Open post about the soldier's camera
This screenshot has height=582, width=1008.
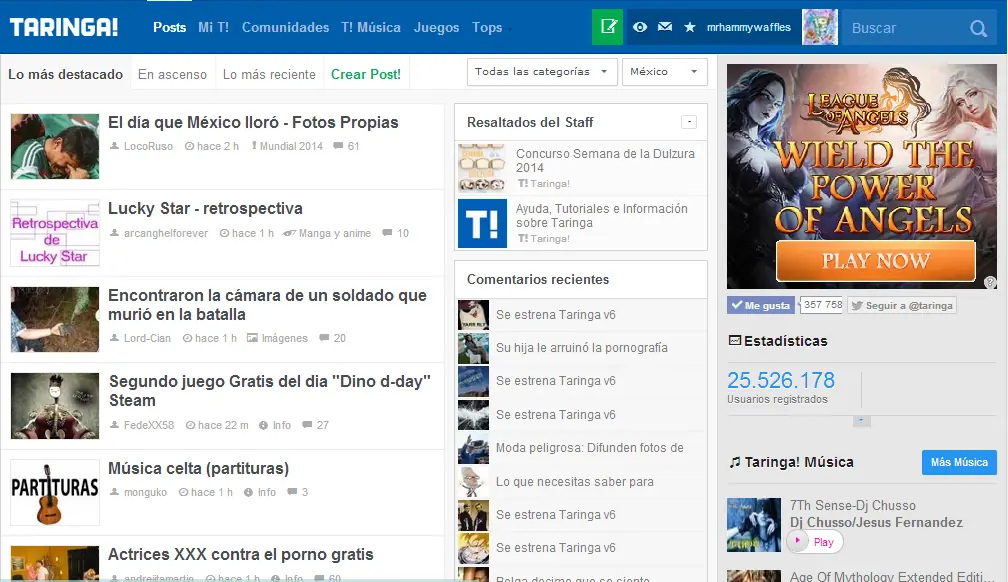click(x=267, y=305)
